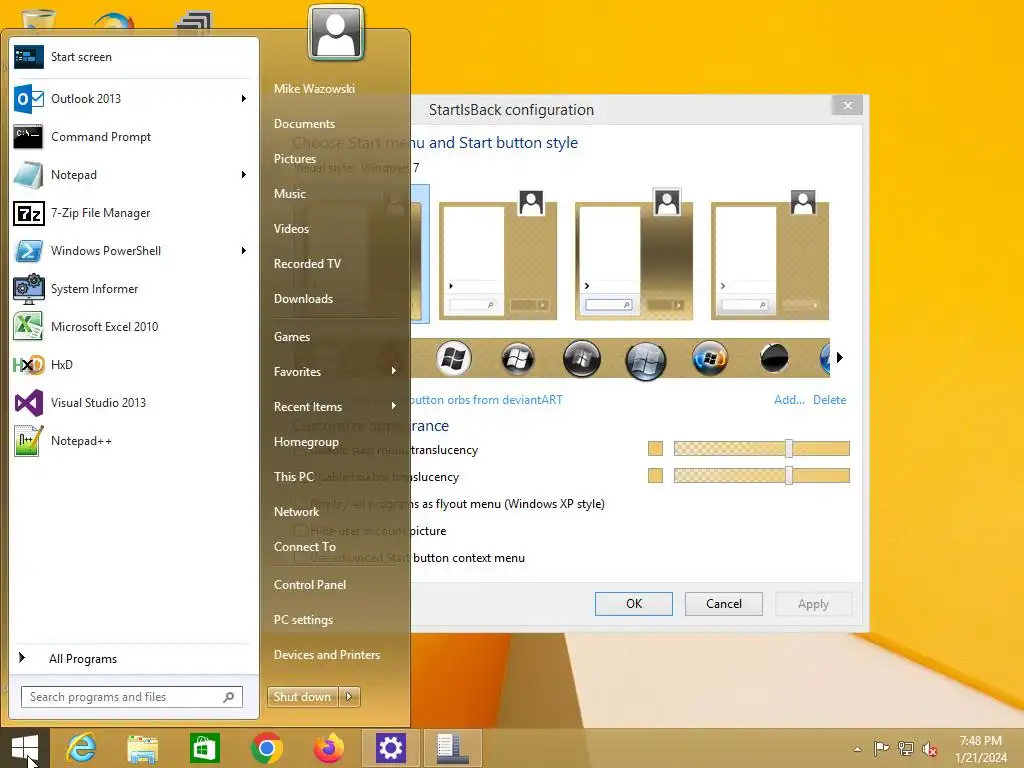Click Delete link for orbs
Image resolution: width=1024 pixels, height=768 pixels.
coord(829,400)
